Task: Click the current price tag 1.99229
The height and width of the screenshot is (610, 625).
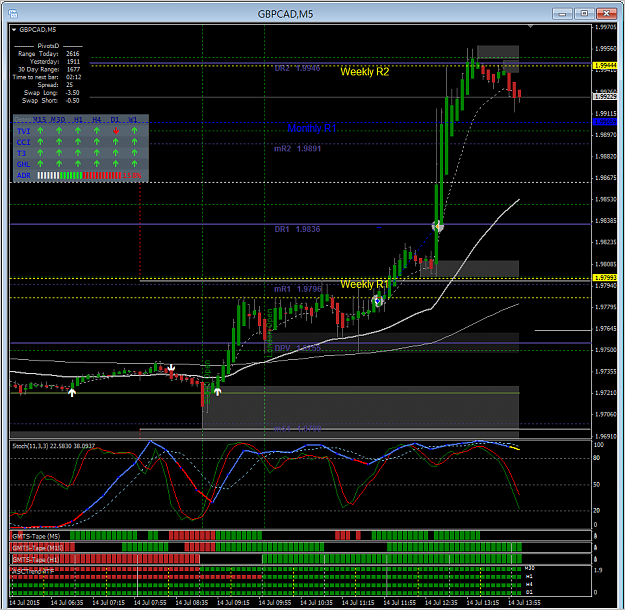Action: (605, 96)
